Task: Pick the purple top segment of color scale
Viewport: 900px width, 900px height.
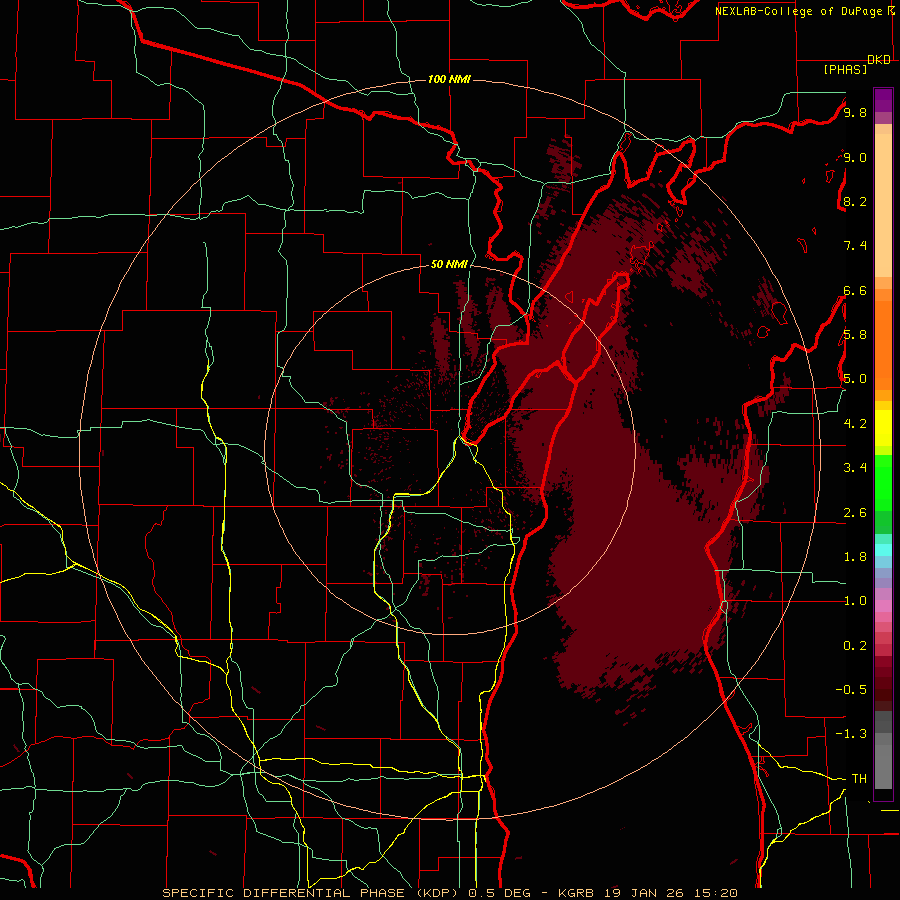Action: click(x=883, y=100)
